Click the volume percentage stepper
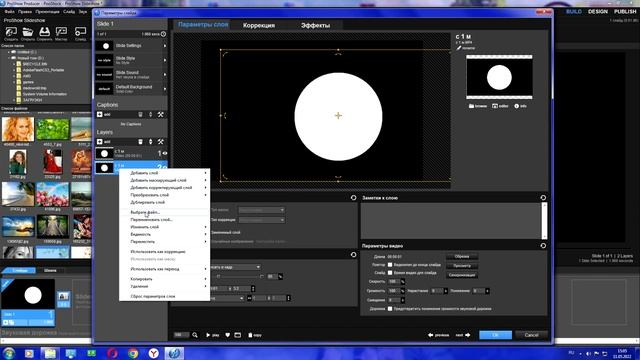Image resolution: width=640 pixels, height=360 pixels. pyautogui.click(x=402, y=291)
